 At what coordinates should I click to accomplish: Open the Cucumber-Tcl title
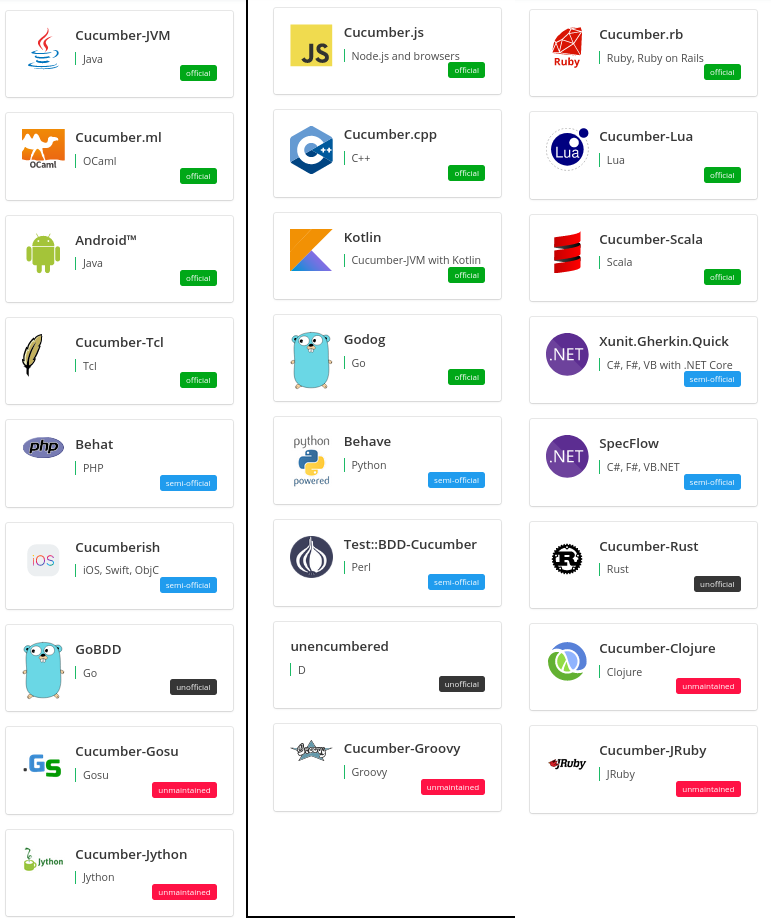pos(119,342)
